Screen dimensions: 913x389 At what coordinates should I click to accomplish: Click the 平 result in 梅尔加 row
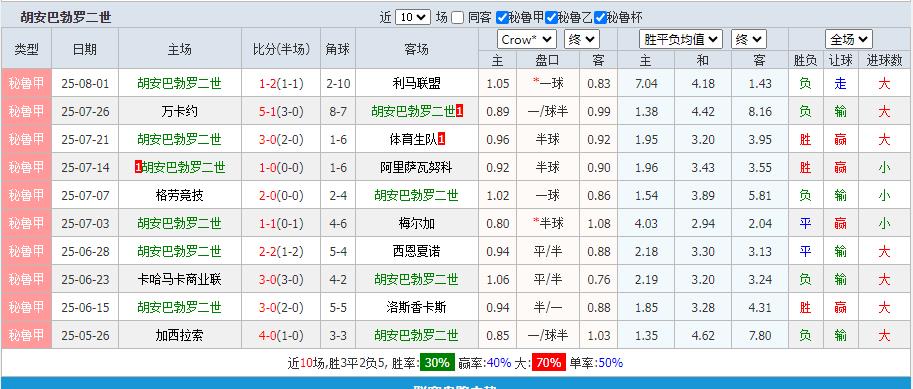click(x=805, y=224)
